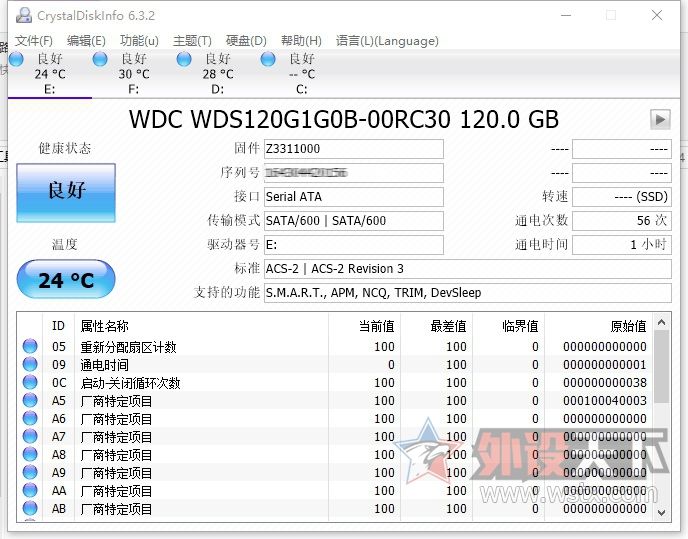Open the 硬盘(D) menu
The image size is (688, 539).
pyautogui.click(x=246, y=41)
